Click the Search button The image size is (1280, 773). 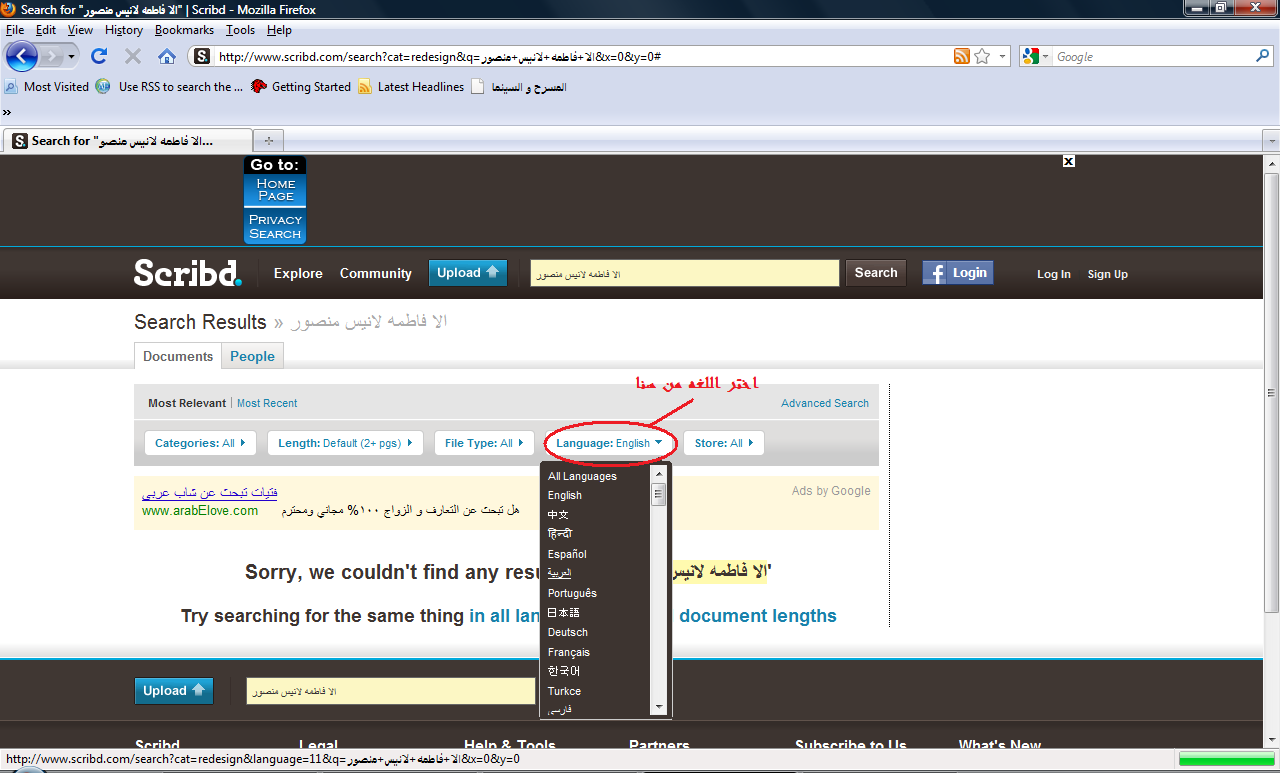[x=876, y=273]
